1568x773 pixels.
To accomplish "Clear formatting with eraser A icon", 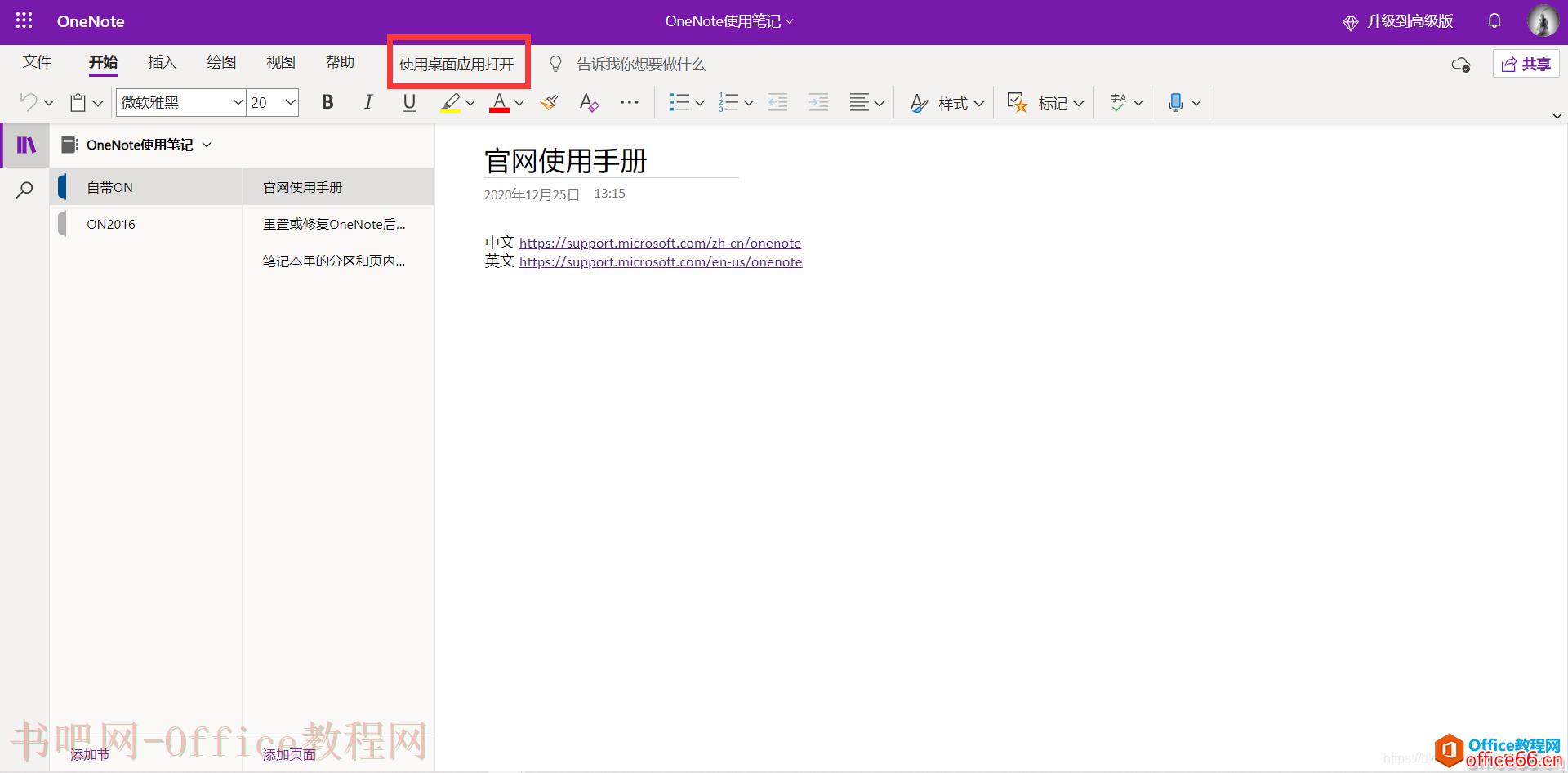I will pyautogui.click(x=589, y=102).
